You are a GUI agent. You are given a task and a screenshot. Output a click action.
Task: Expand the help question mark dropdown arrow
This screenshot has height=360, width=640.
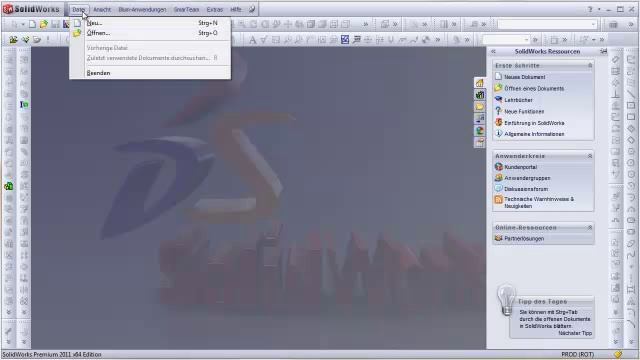pyautogui.click(x=599, y=9)
